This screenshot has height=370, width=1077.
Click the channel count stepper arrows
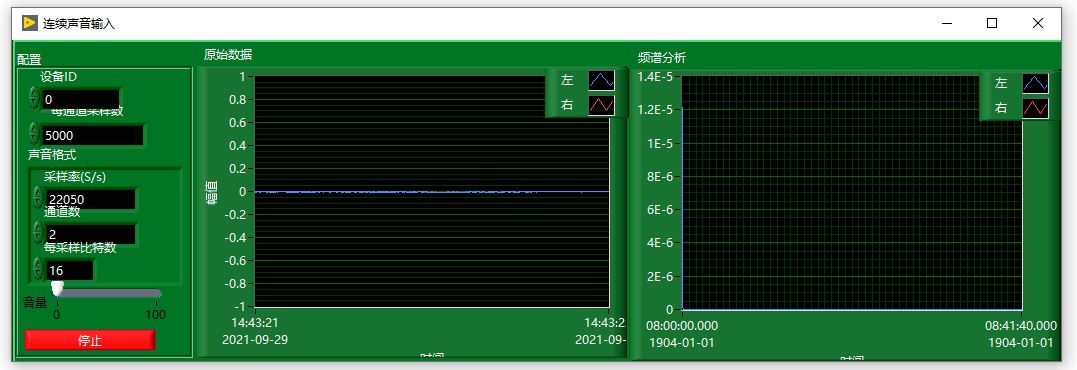(x=38, y=233)
